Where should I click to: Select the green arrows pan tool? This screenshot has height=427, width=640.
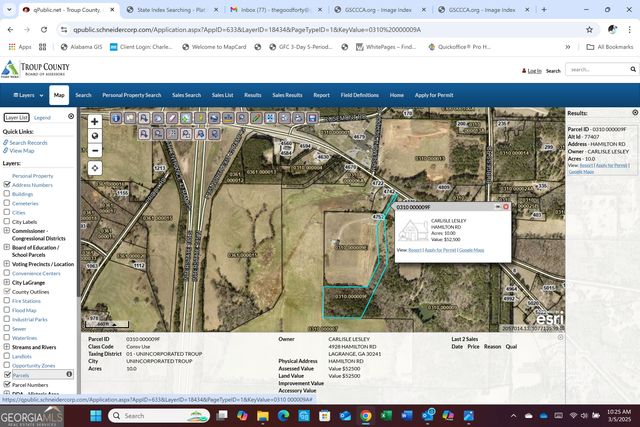click(186, 118)
